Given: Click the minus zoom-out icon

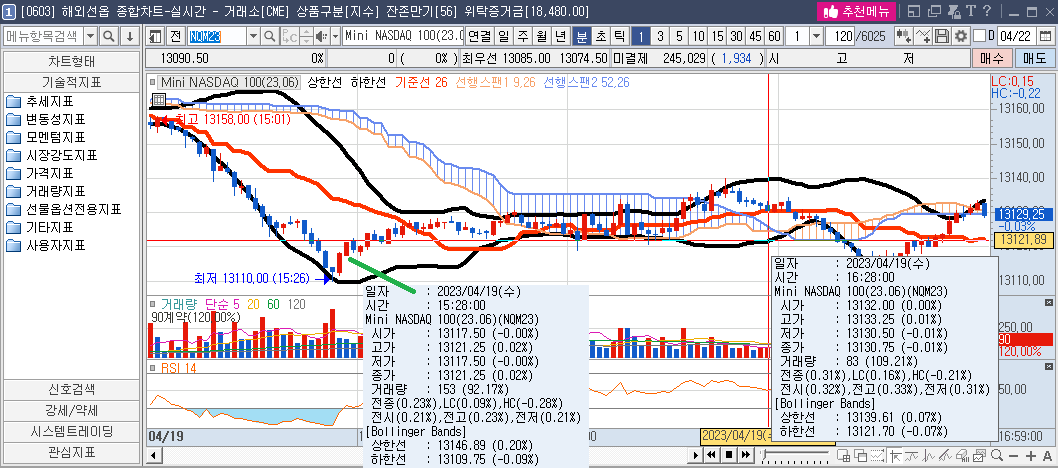Looking at the screenshot, I should point(1013,455).
